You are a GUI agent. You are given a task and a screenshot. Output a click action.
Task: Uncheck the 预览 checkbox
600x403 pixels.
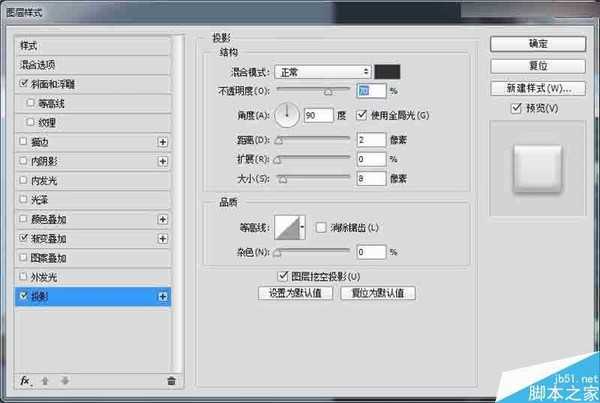[x=516, y=107]
